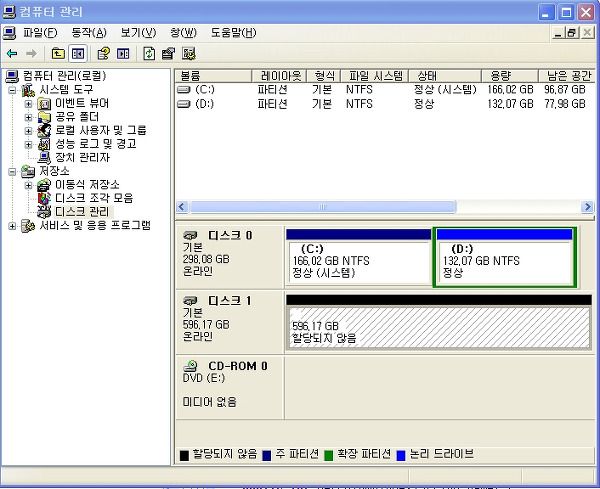Image resolution: width=600 pixels, height=489 pixels.
Task: Click the action pane toggle icon beside Properties
Action: click(x=123, y=54)
